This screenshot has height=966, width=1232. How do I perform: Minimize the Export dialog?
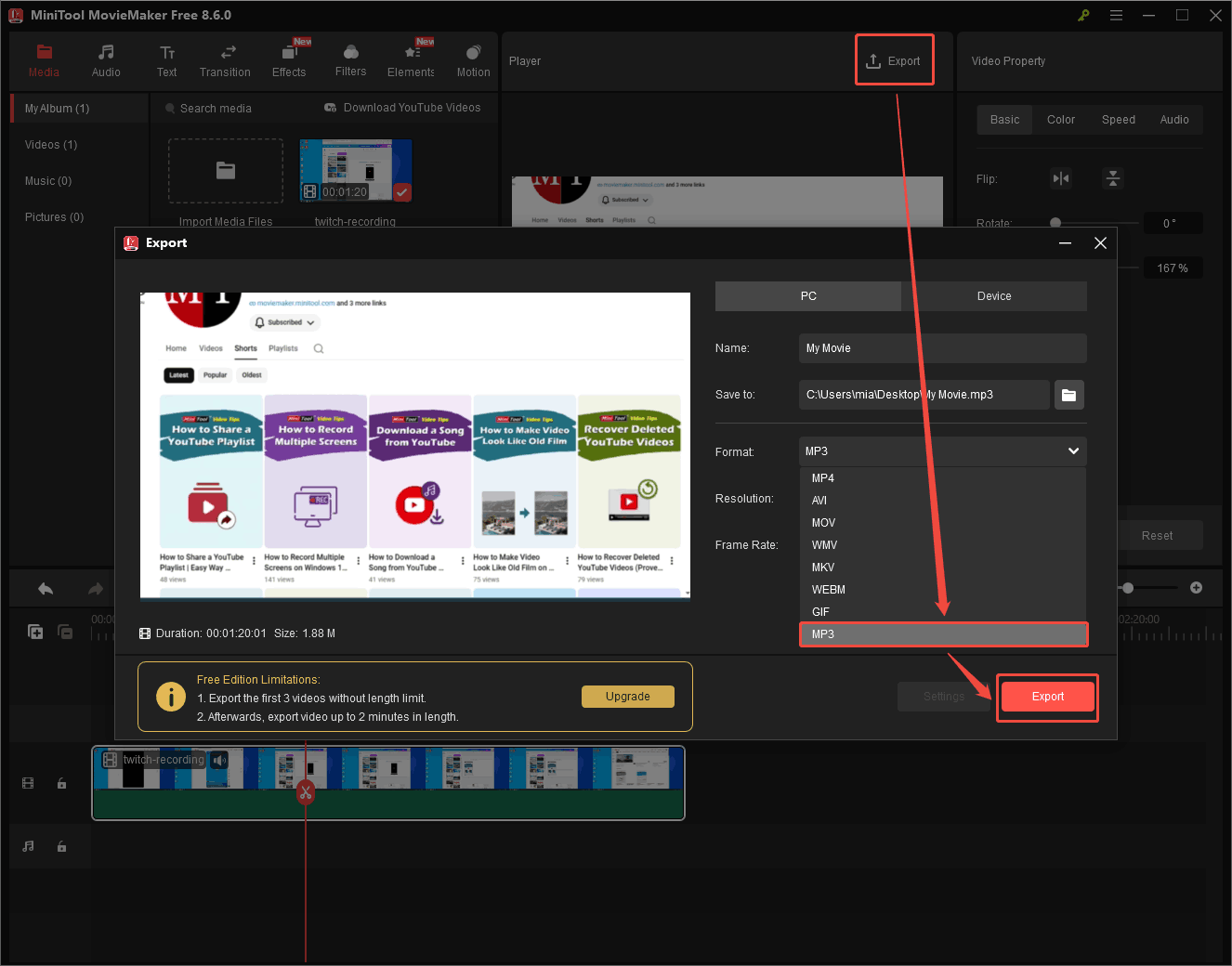(1066, 243)
